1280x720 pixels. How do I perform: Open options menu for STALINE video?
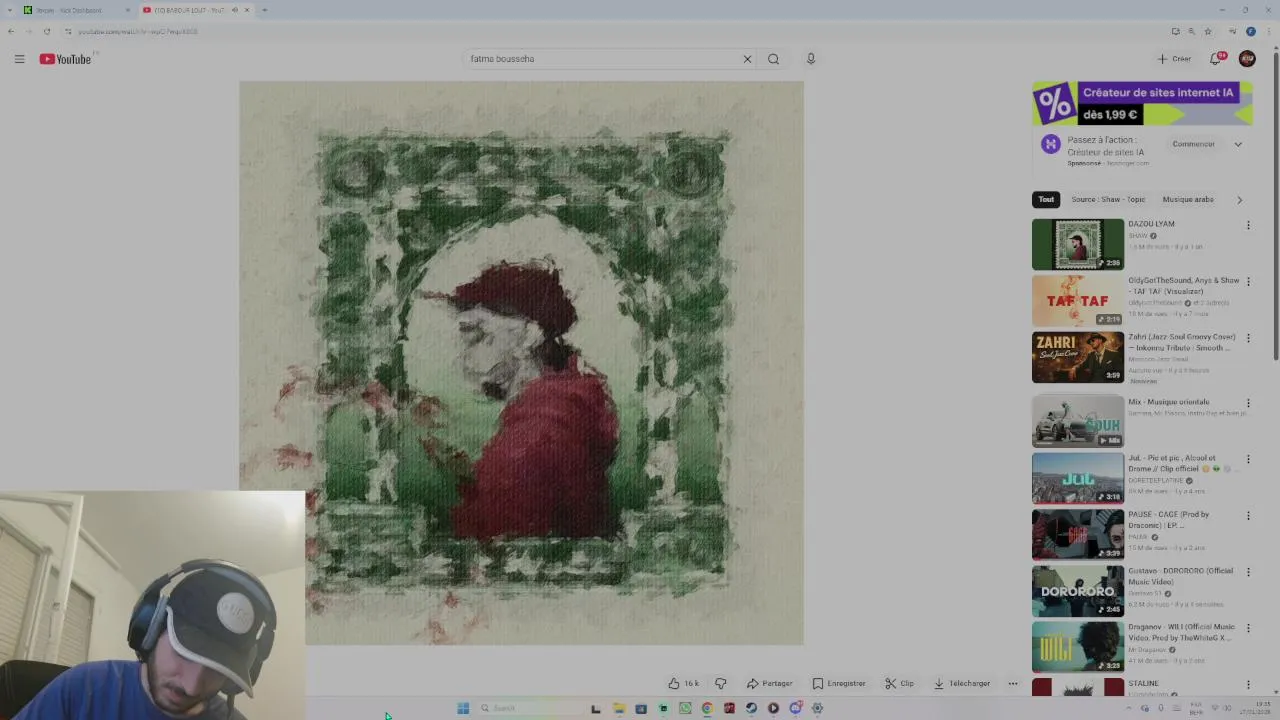[1248, 685]
